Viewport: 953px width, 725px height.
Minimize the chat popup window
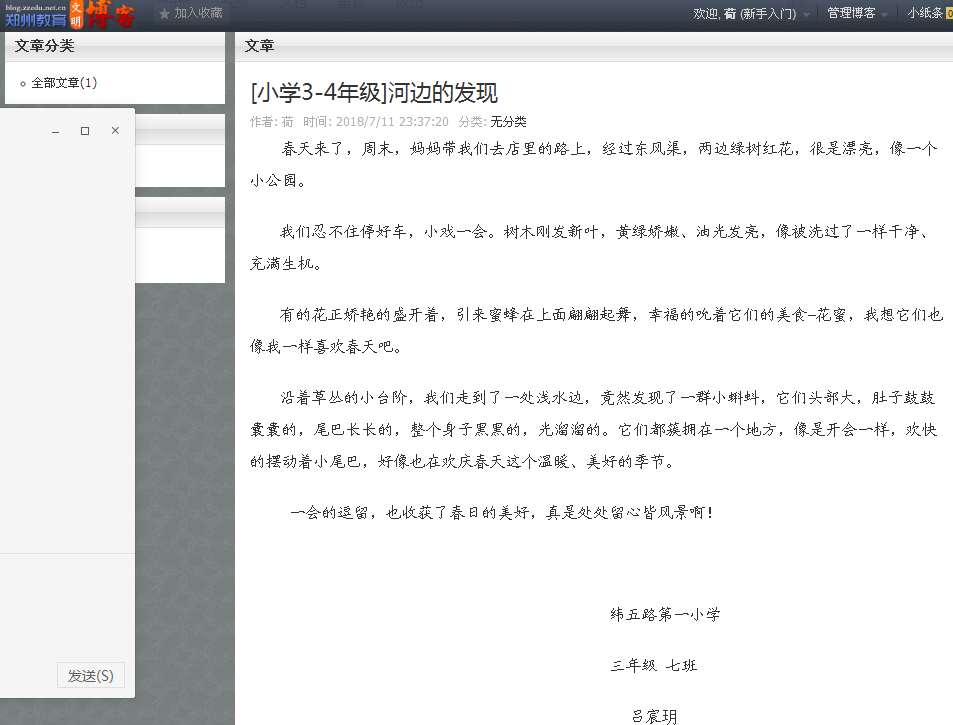click(x=56, y=131)
